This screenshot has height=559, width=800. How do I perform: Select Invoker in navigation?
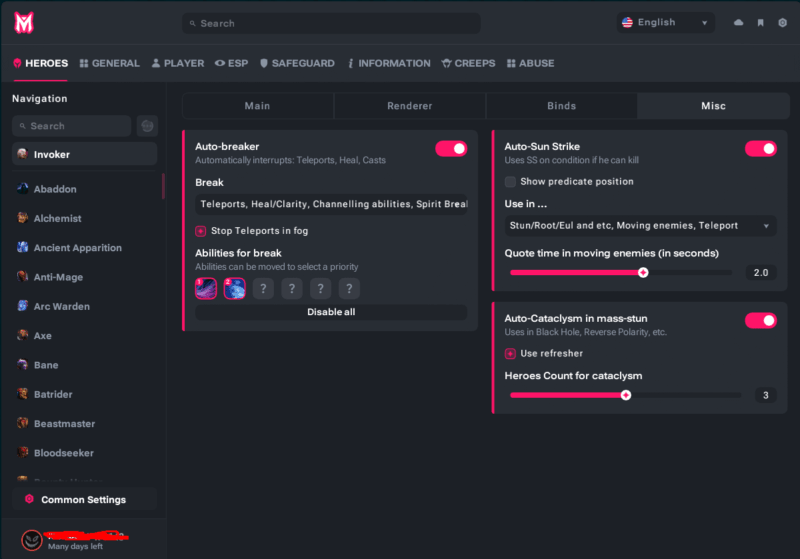coord(85,154)
